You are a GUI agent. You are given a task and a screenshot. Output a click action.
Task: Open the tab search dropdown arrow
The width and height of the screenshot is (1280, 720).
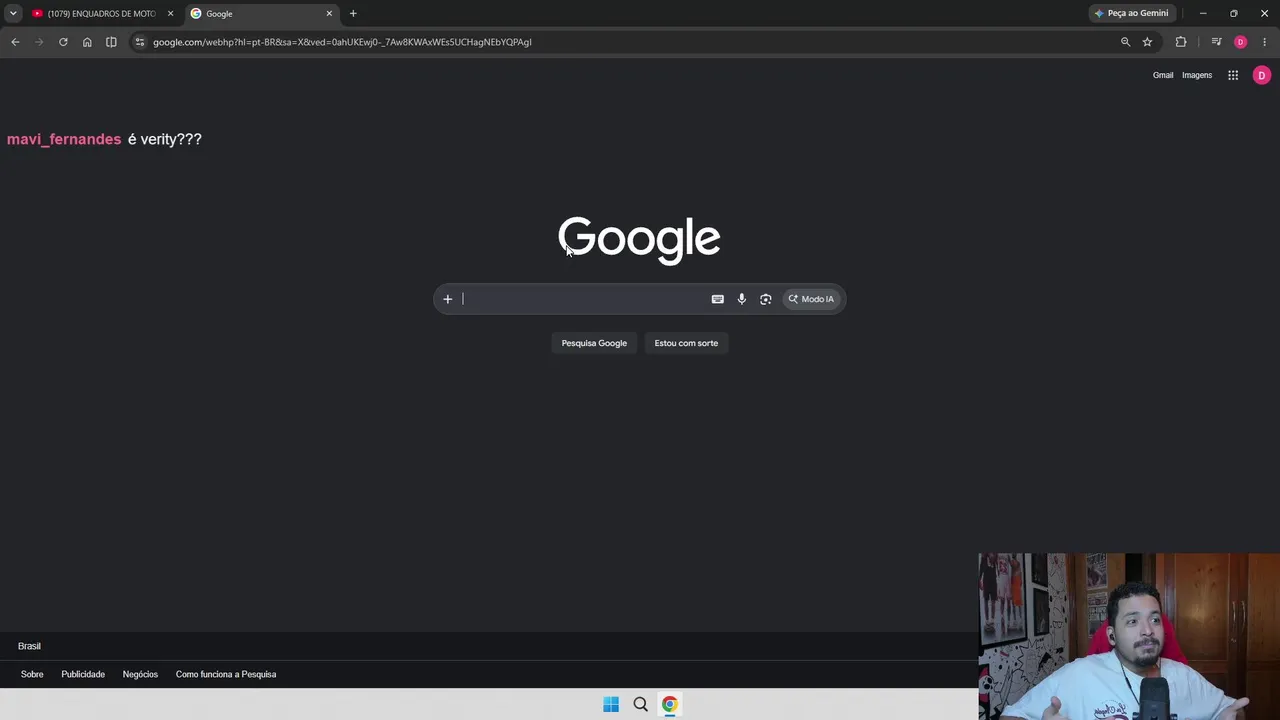pos(13,13)
